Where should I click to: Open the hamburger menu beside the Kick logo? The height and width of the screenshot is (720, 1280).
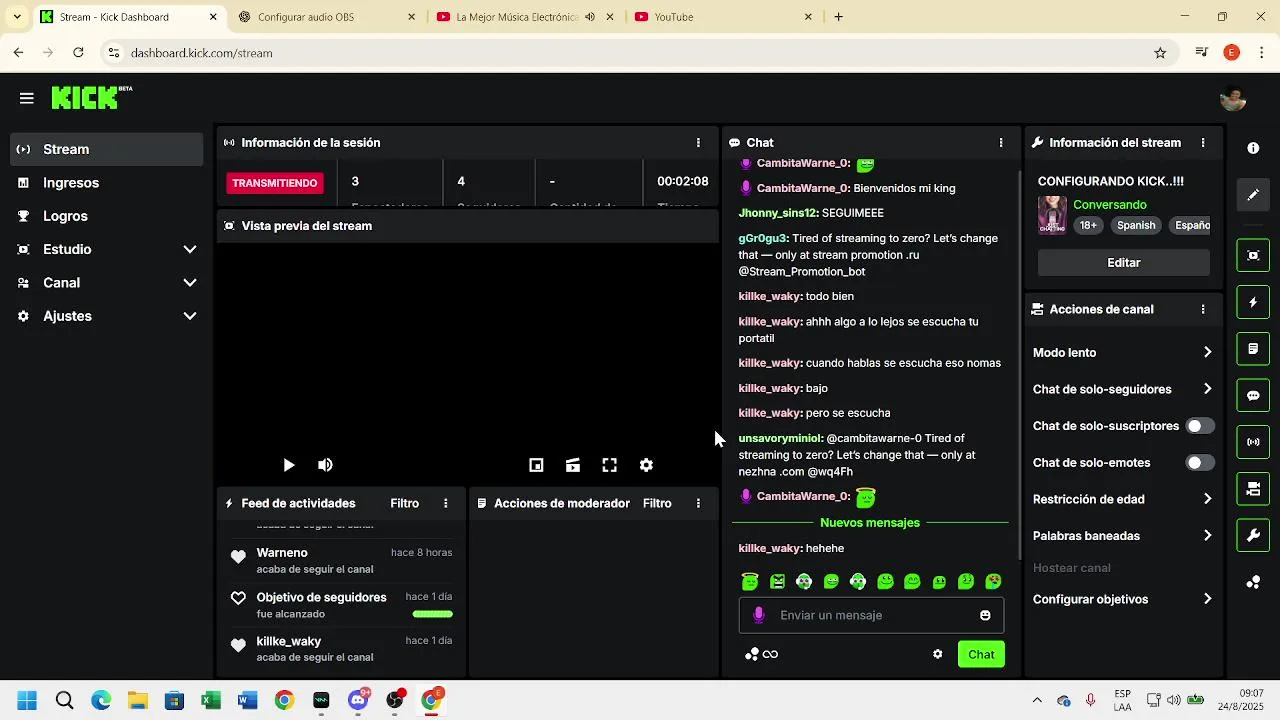27,98
